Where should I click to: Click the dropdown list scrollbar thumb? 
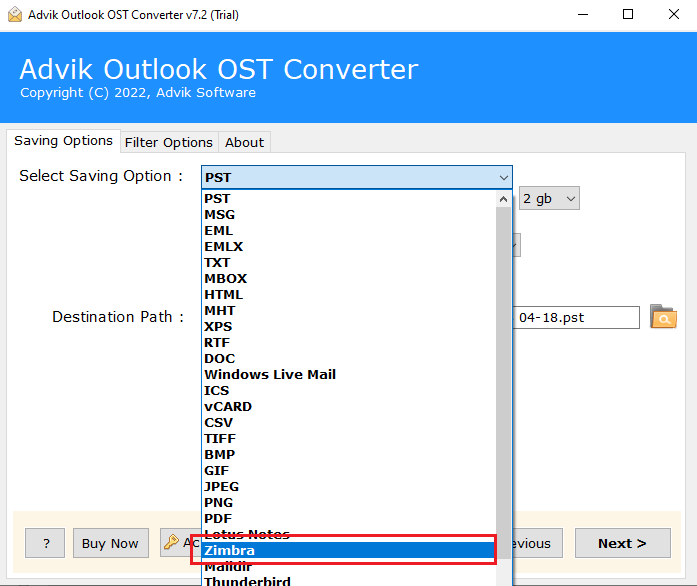pyautogui.click(x=503, y=383)
